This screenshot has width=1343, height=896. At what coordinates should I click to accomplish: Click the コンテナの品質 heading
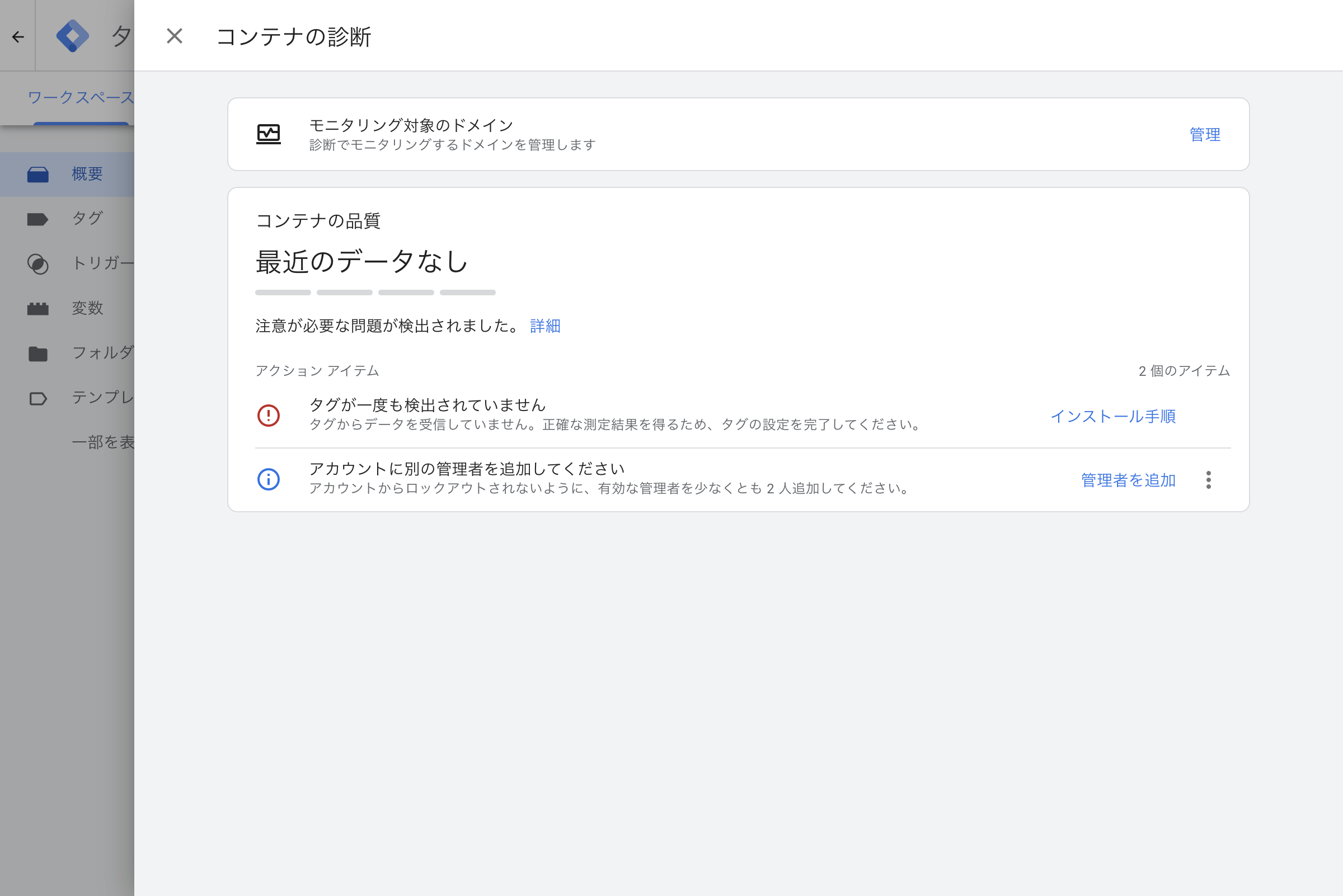(318, 220)
